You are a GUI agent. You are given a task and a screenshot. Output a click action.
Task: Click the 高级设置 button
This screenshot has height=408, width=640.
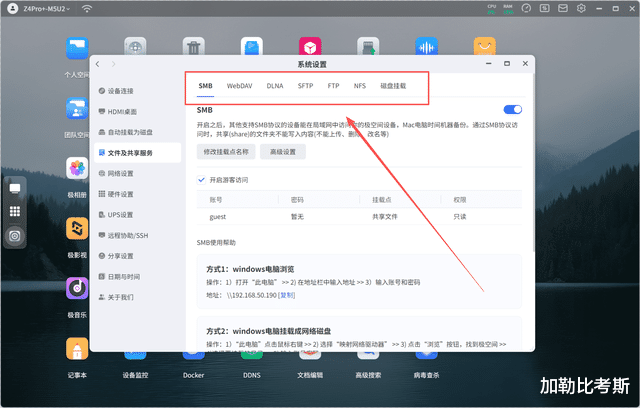tap(283, 152)
